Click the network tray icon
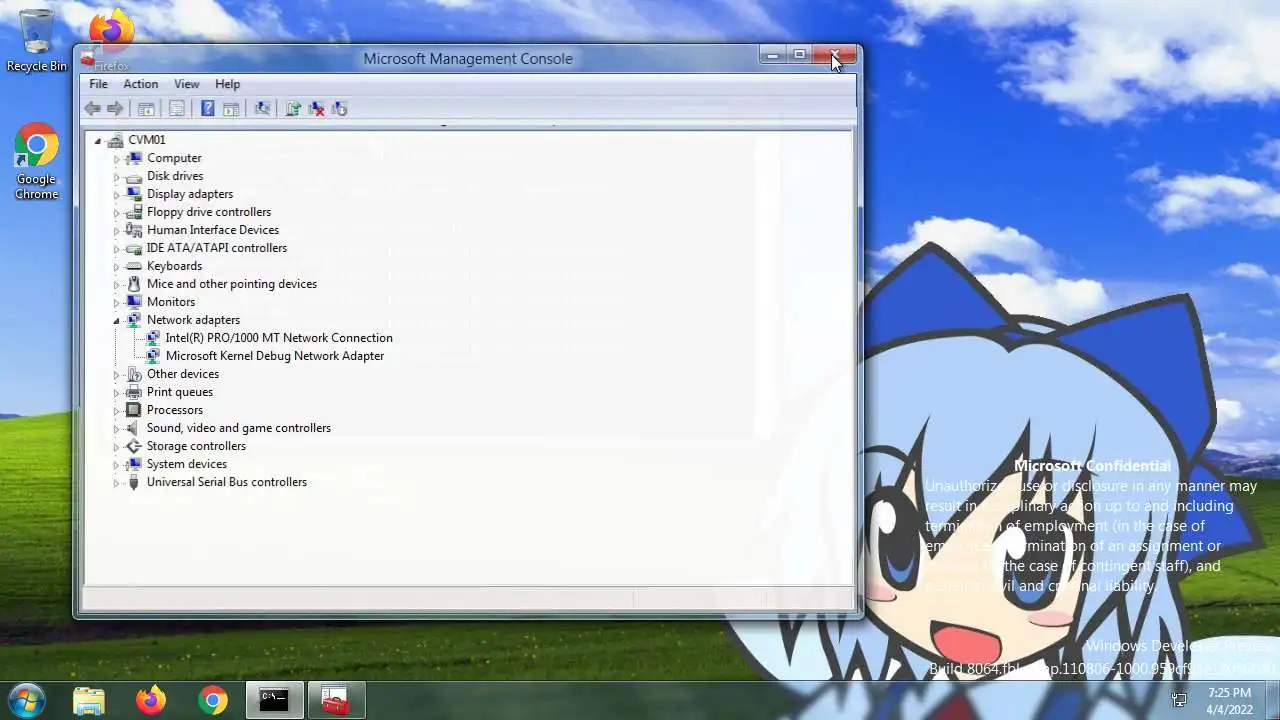This screenshot has height=720, width=1280. coord(1179,700)
